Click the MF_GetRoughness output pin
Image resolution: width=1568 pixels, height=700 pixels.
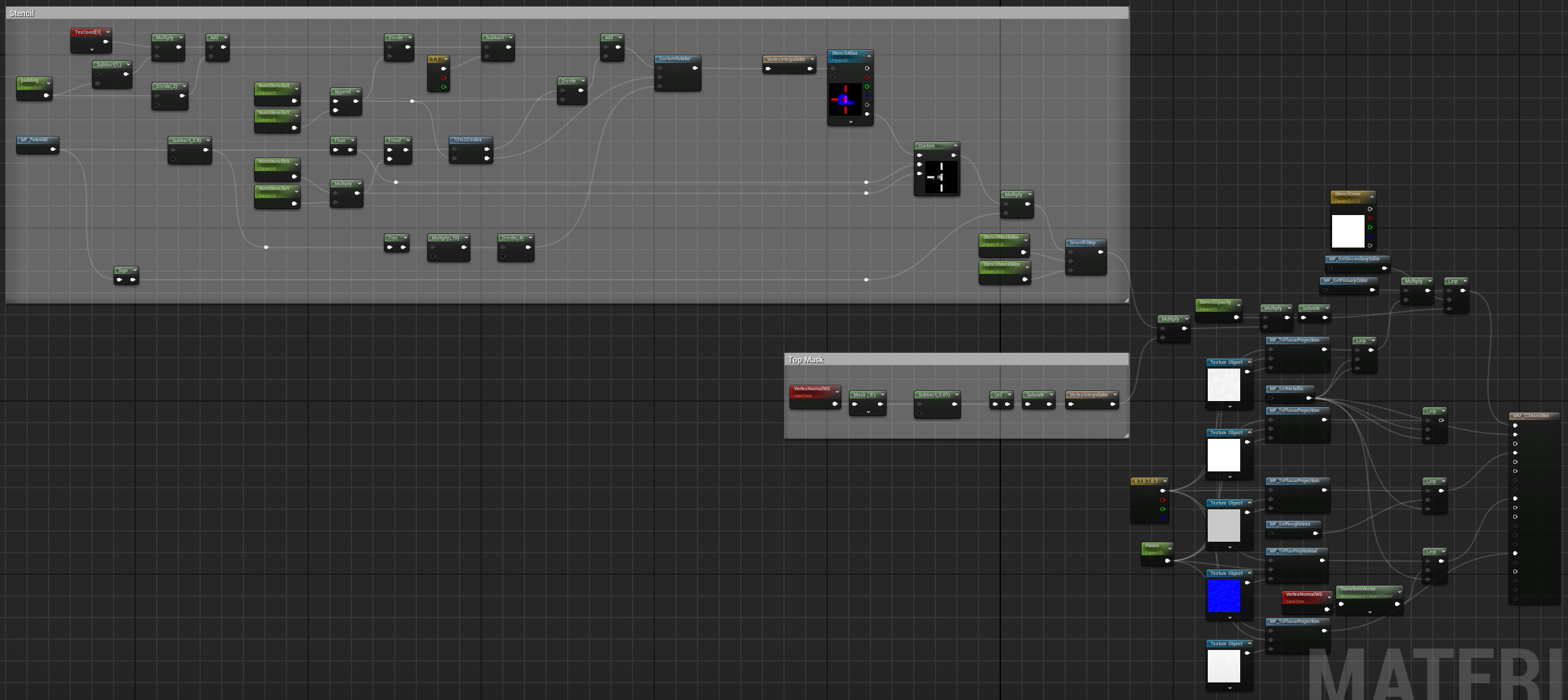1315,534
